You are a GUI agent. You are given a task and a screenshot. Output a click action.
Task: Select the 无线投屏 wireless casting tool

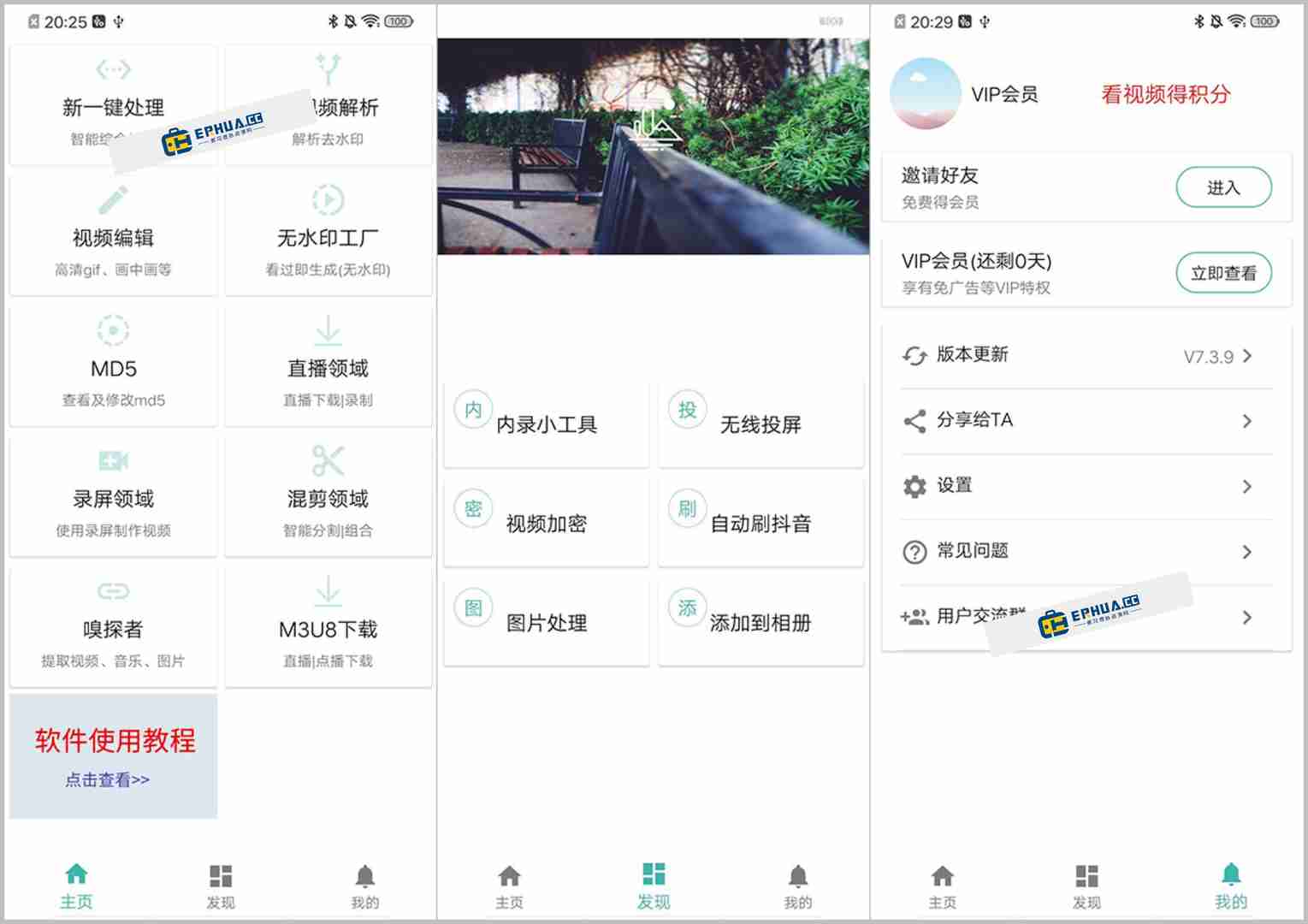click(x=760, y=423)
